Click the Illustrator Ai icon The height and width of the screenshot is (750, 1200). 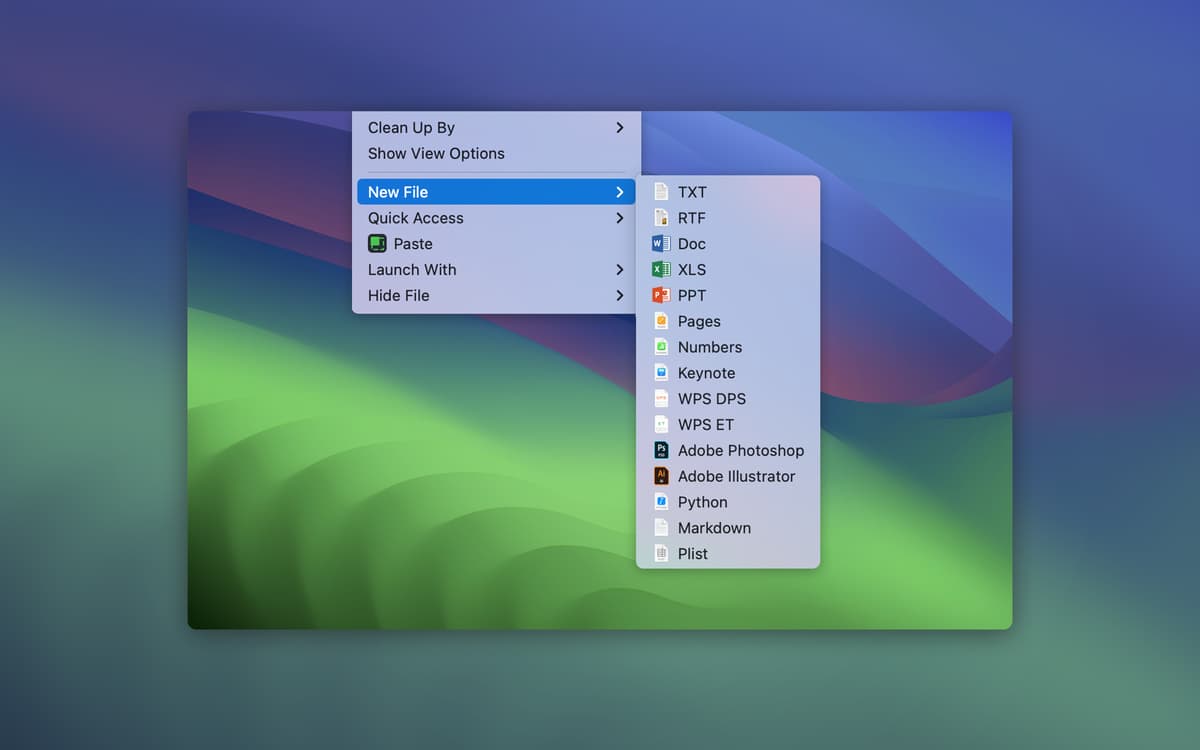(661, 477)
